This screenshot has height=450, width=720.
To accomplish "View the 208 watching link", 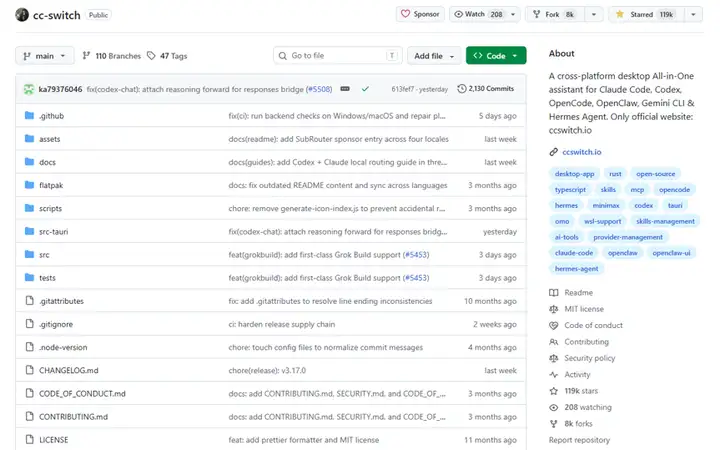I will 581,407.
